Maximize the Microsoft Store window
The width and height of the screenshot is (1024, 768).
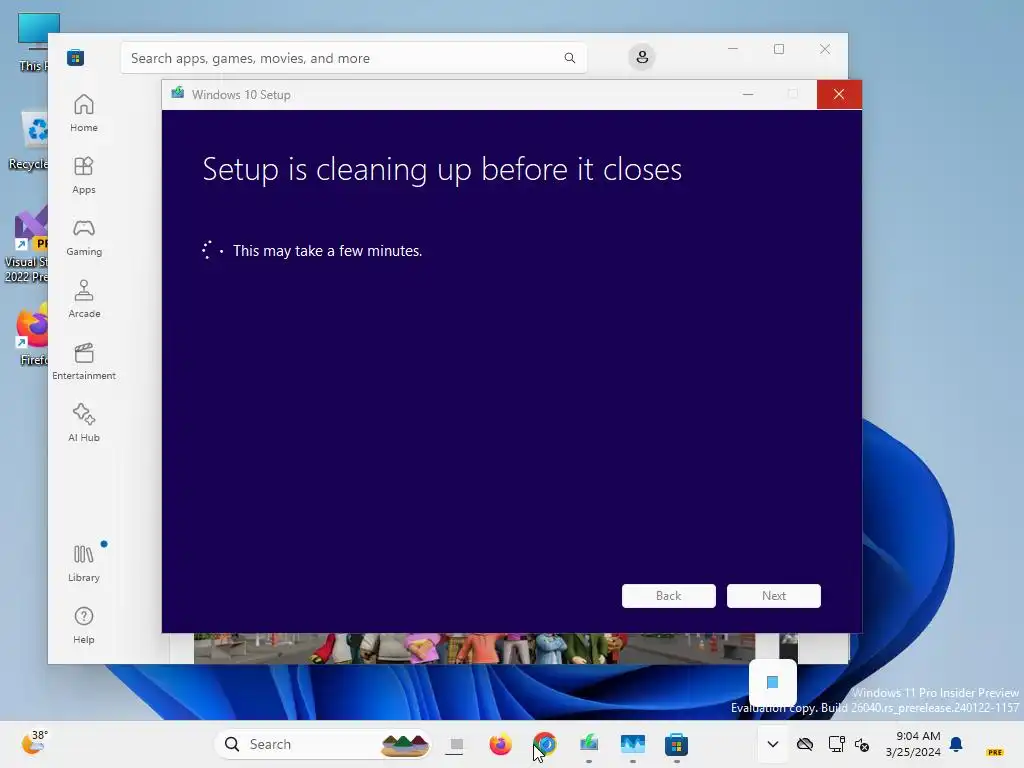[778, 49]
